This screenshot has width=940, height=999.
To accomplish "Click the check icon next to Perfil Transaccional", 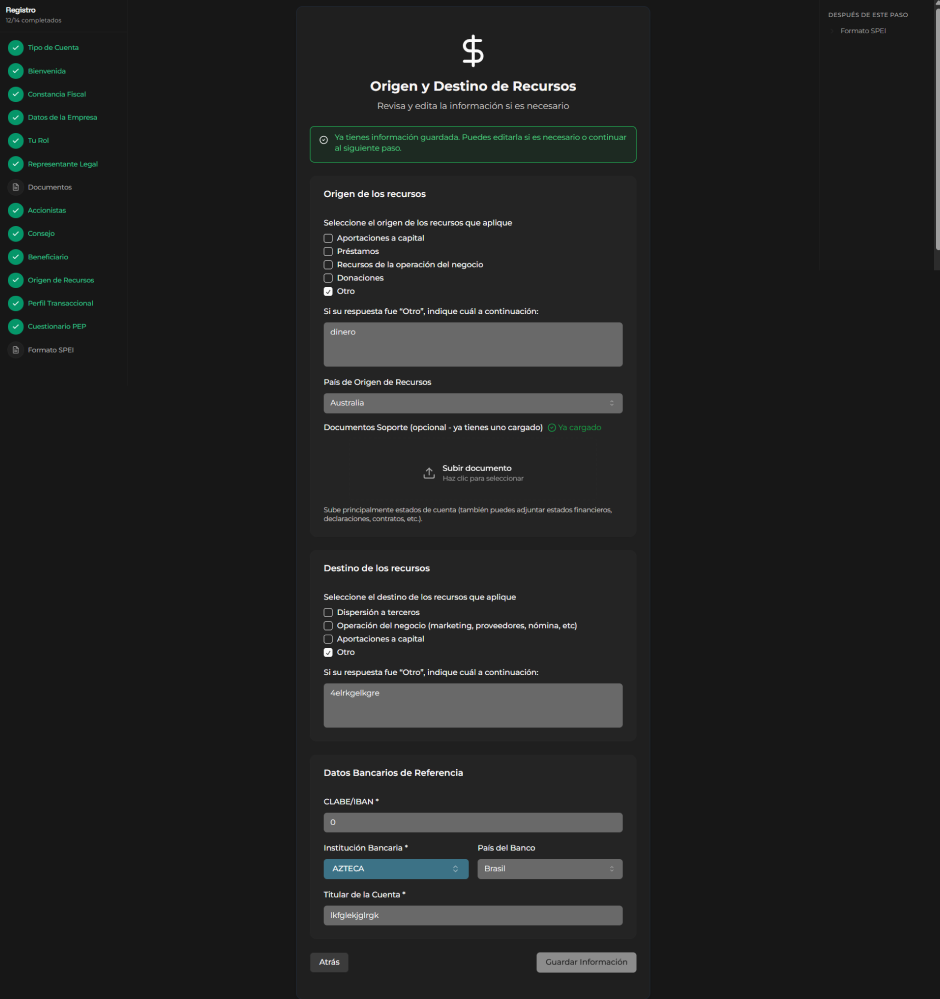I will tap(16, 303).
